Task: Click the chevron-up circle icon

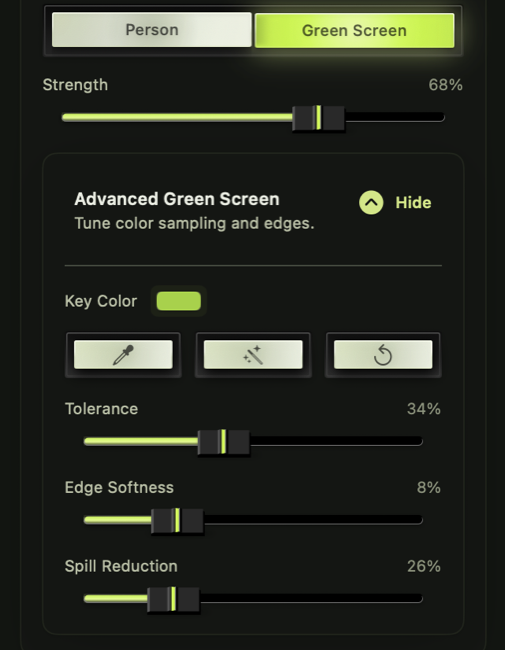Action: click(371, 203)
